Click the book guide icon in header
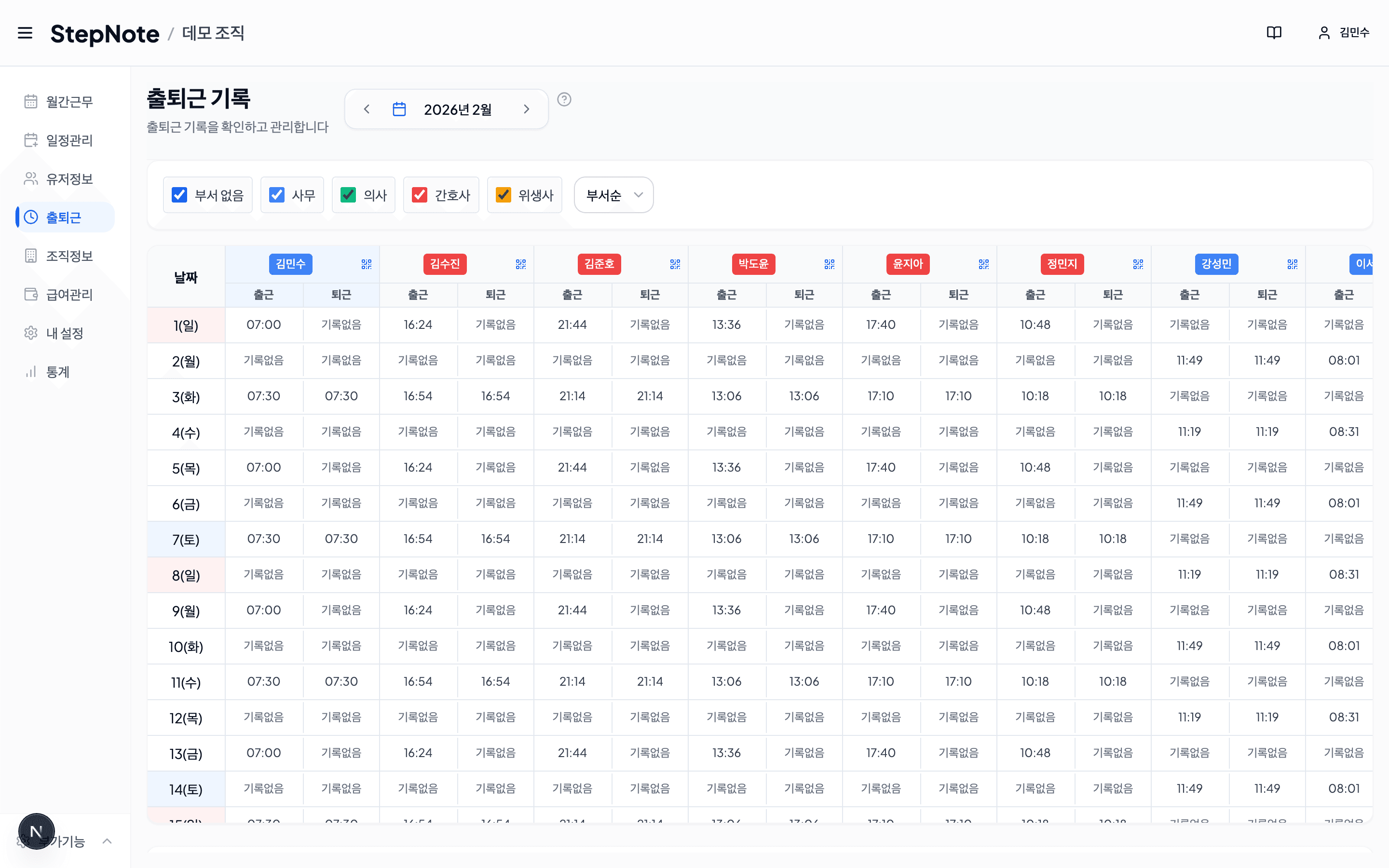 (1274, 33)
